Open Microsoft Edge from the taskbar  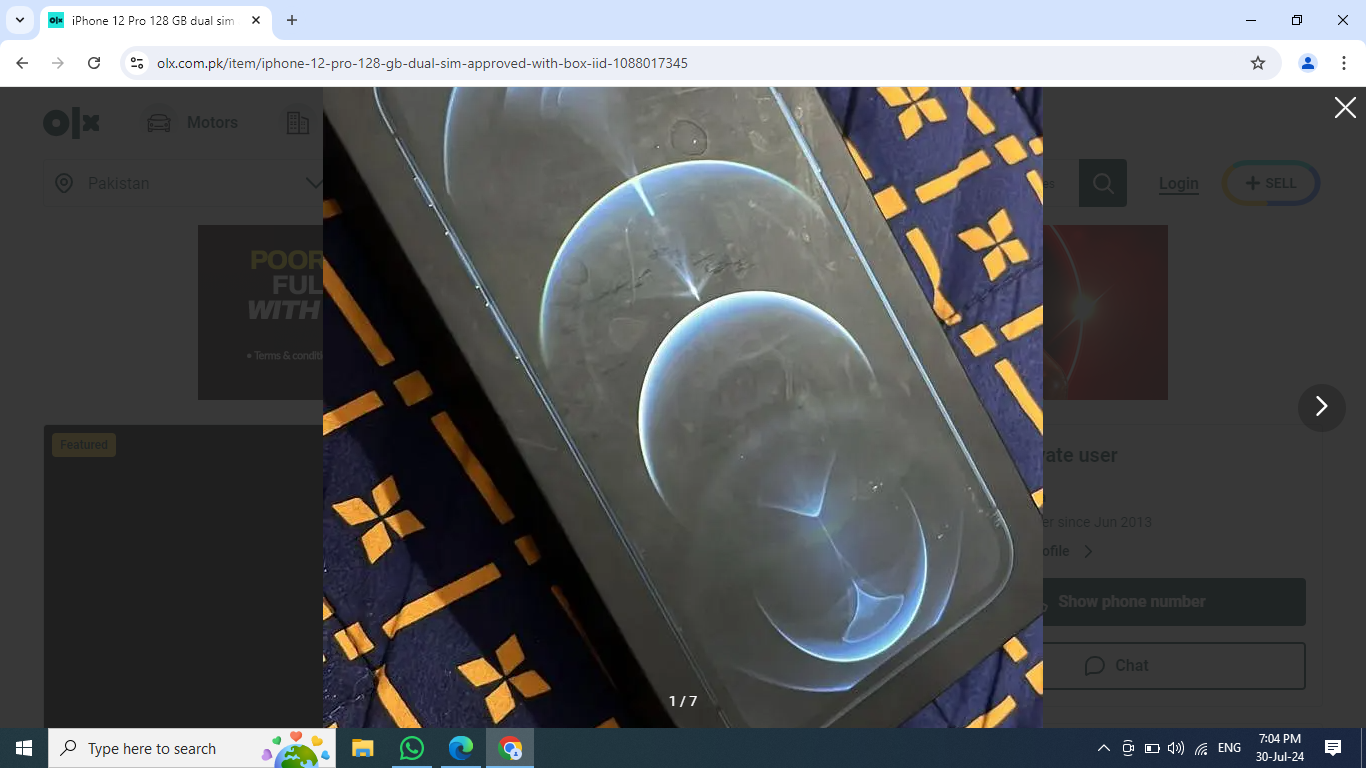click(x=460, y=748)
